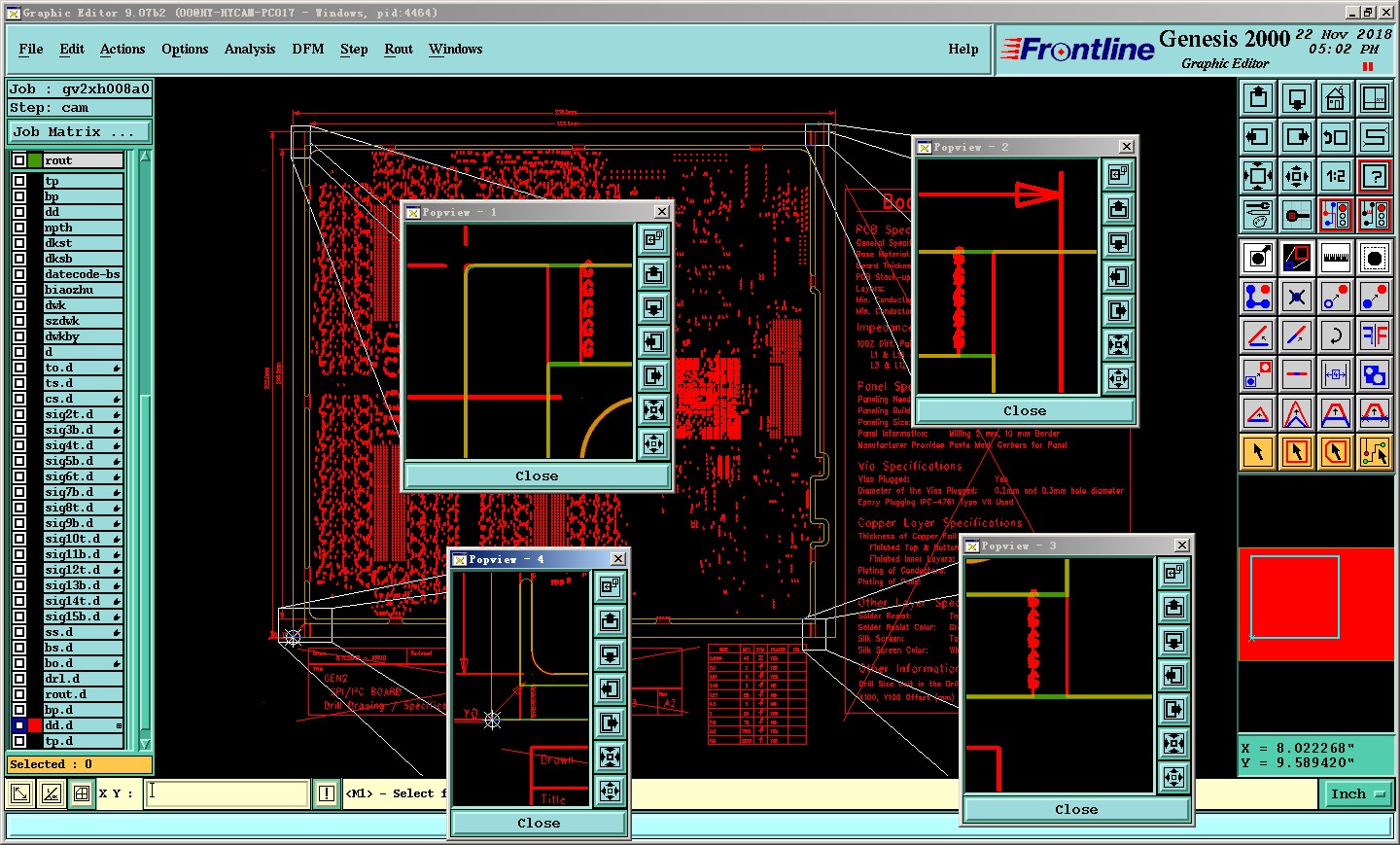This screenshot has width=1400, height=845.
Task: Click the pan left arrow in main toolbar
Action: pyautogui.click(x=1258, y=137)
